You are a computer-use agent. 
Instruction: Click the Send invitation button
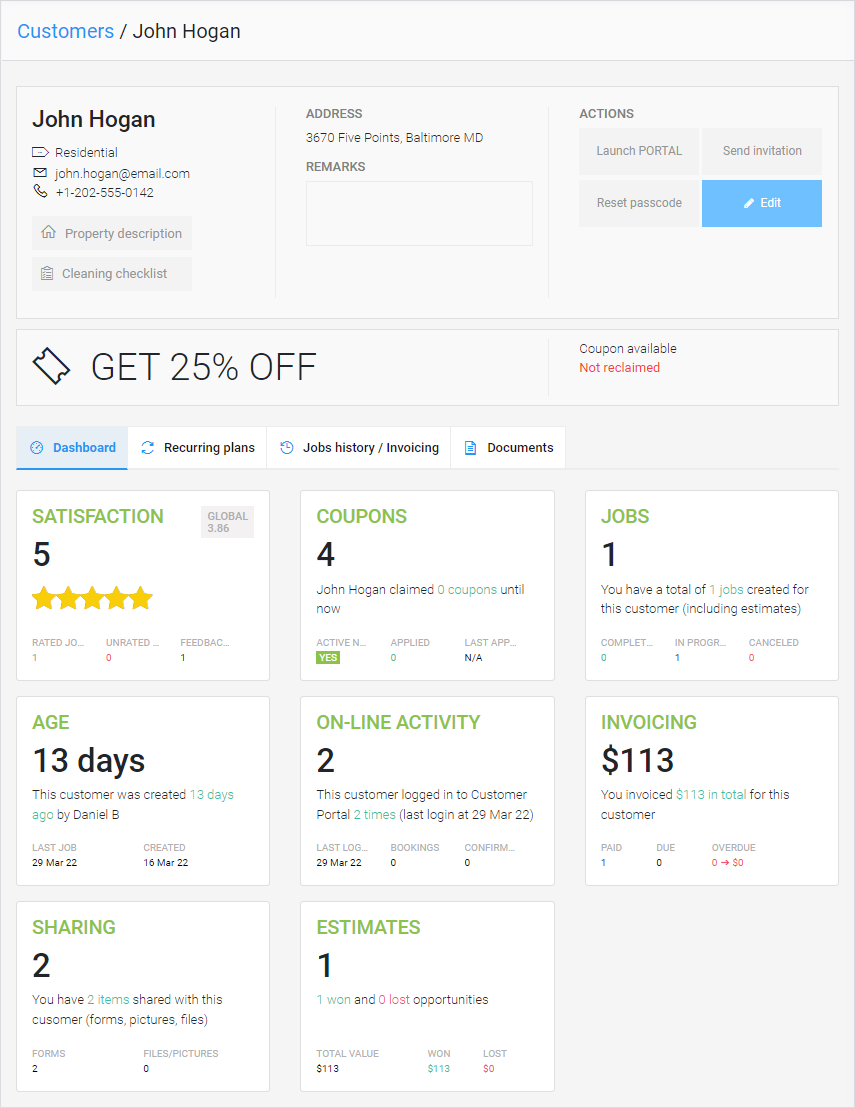click(762, 151)
